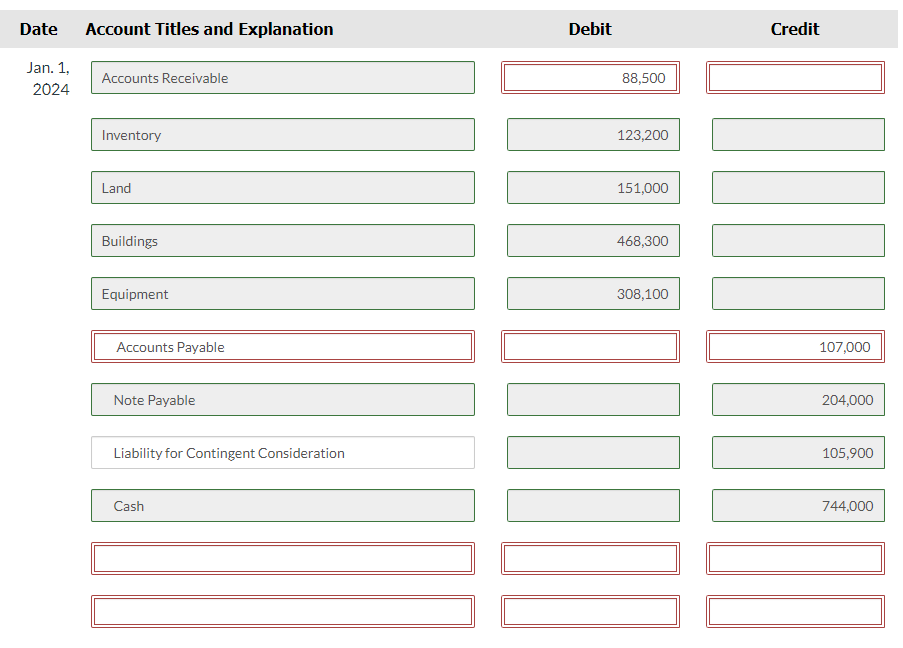This screenshot has width=903, height=648.
Task: Select the empty debit field in the last row
Action: [590, 611]
